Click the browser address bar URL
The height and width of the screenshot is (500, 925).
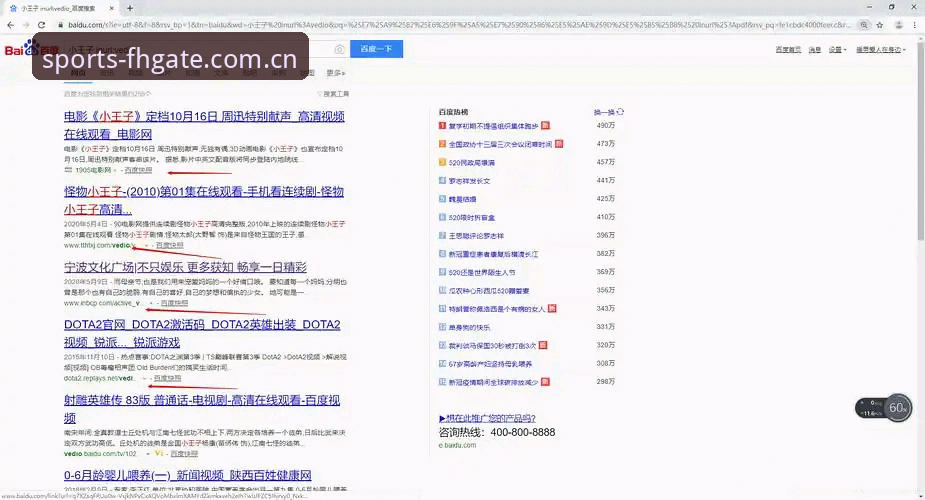pos(460,25)
